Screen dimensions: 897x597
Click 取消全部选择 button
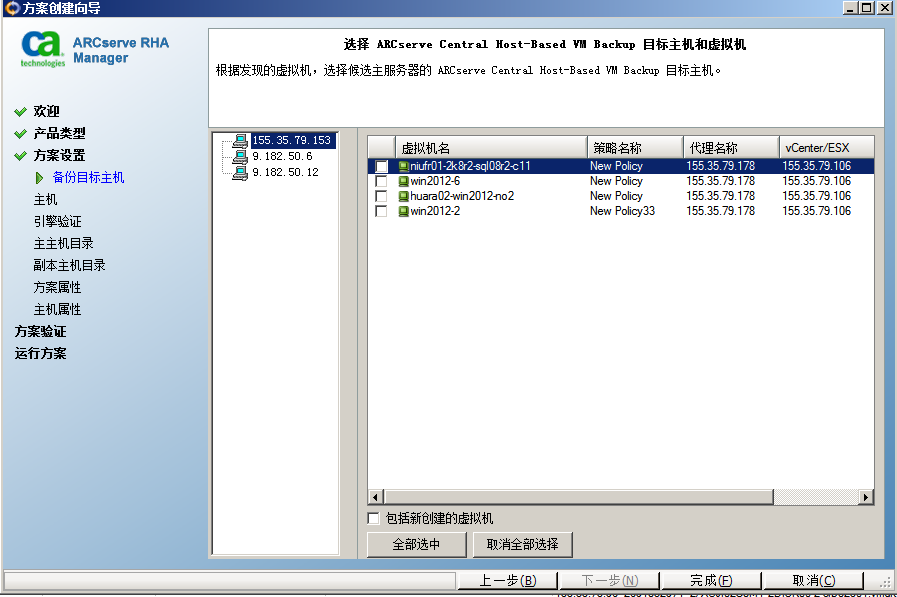(x=522, y=544)
